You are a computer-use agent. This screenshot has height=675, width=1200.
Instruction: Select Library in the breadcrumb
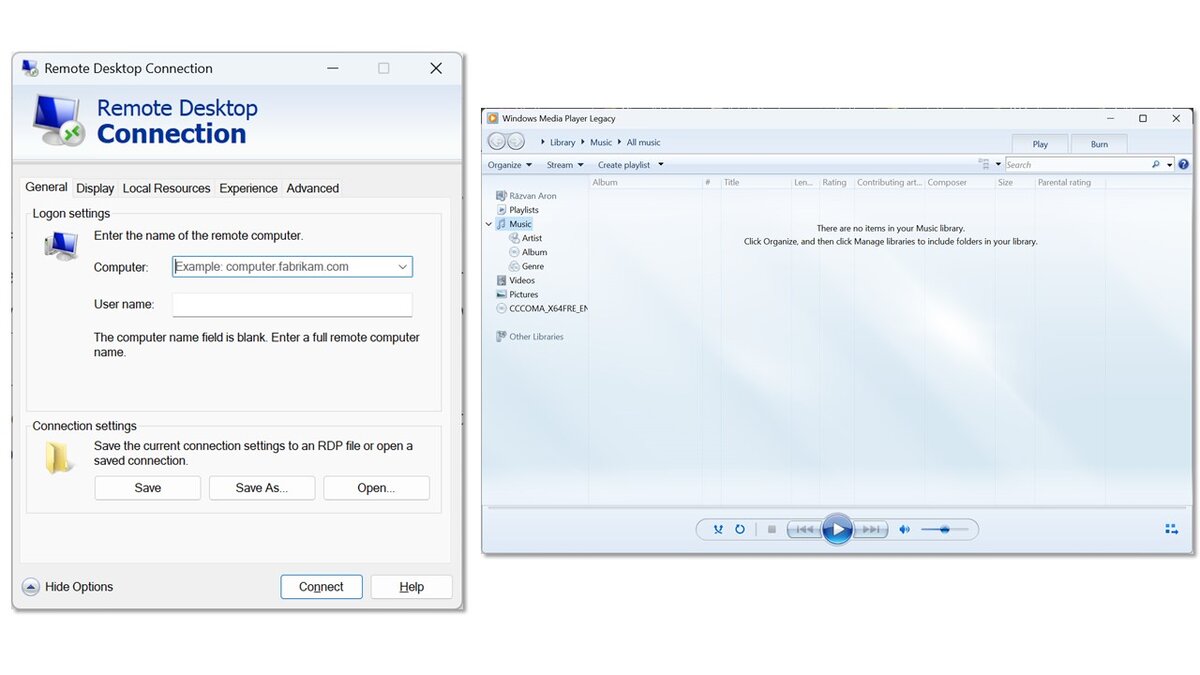coord(563,142)
